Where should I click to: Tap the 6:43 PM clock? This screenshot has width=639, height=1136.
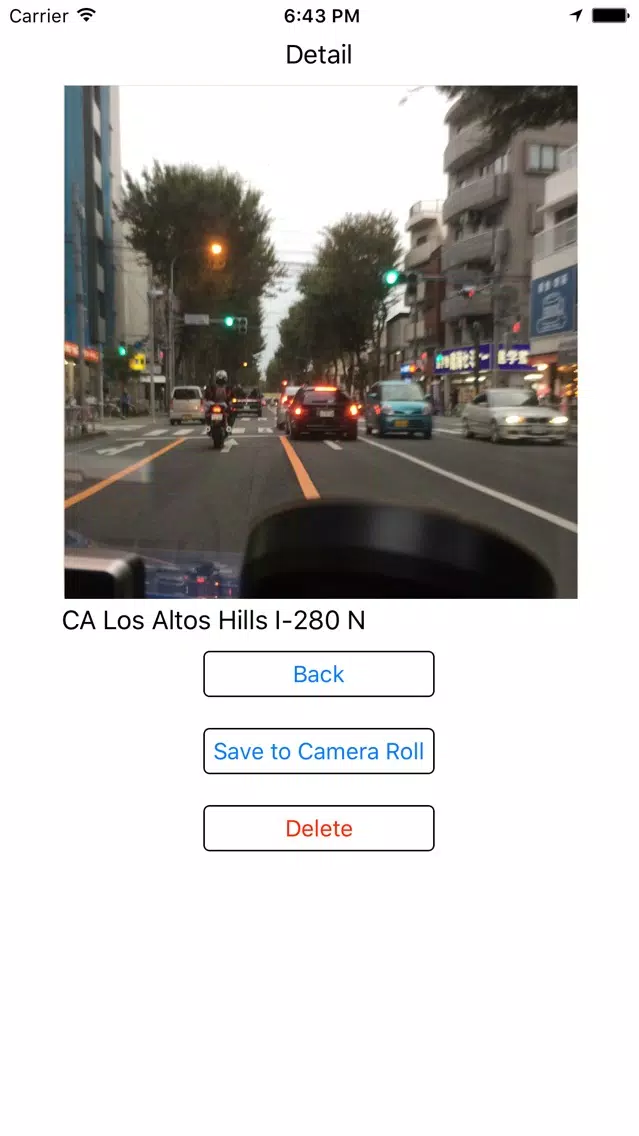coord(322,16)
